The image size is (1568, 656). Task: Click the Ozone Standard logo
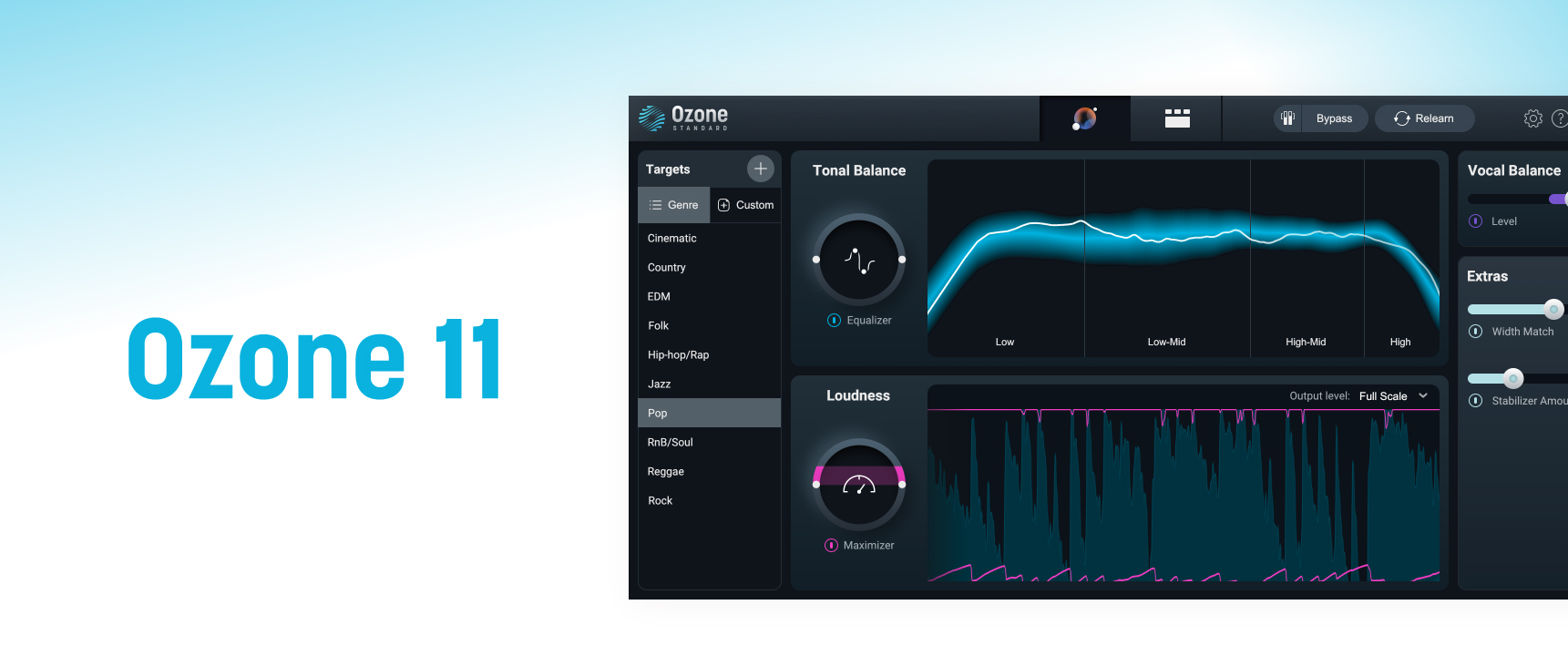pos(683,118)
